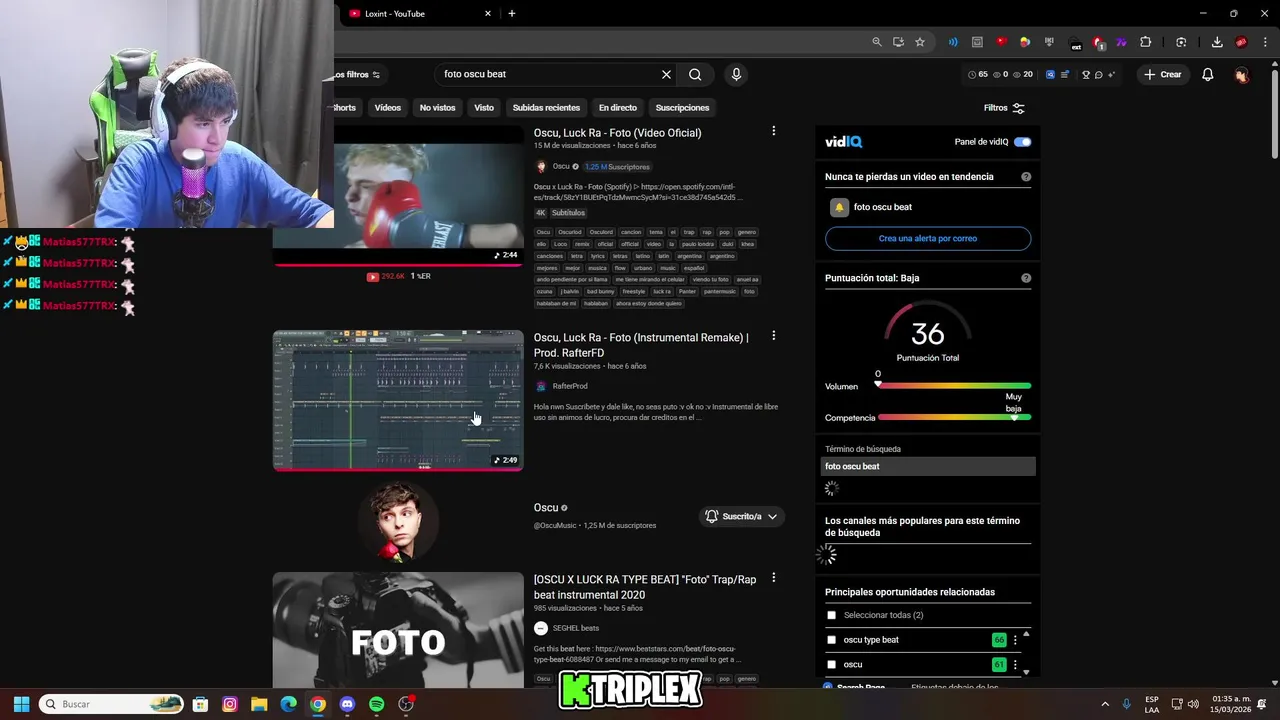Open the RafterProd channel link
The image size is (1280, 720).
[x=570, y=386]
